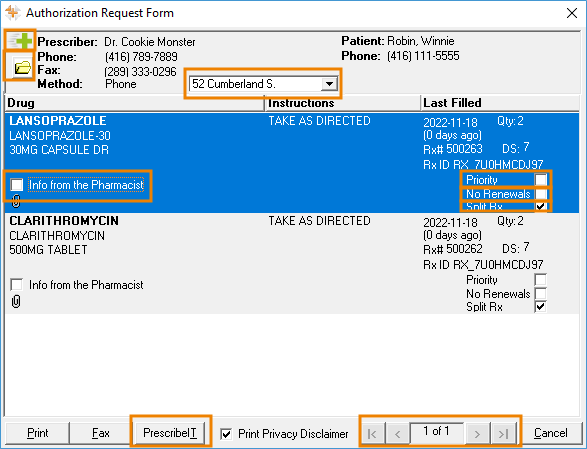Click the Cancel button
The height and width of the screenshot is (449, 587).
tap(551, 433)
